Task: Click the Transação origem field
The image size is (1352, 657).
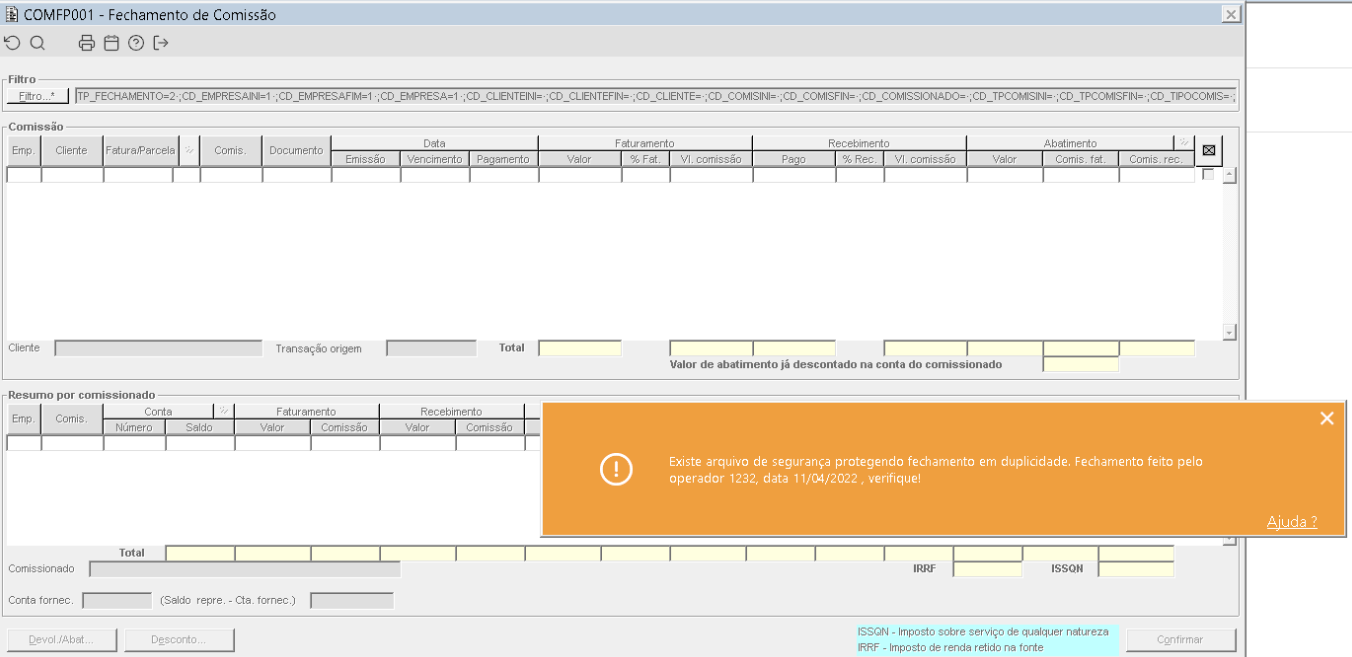Action: point(431,348)
